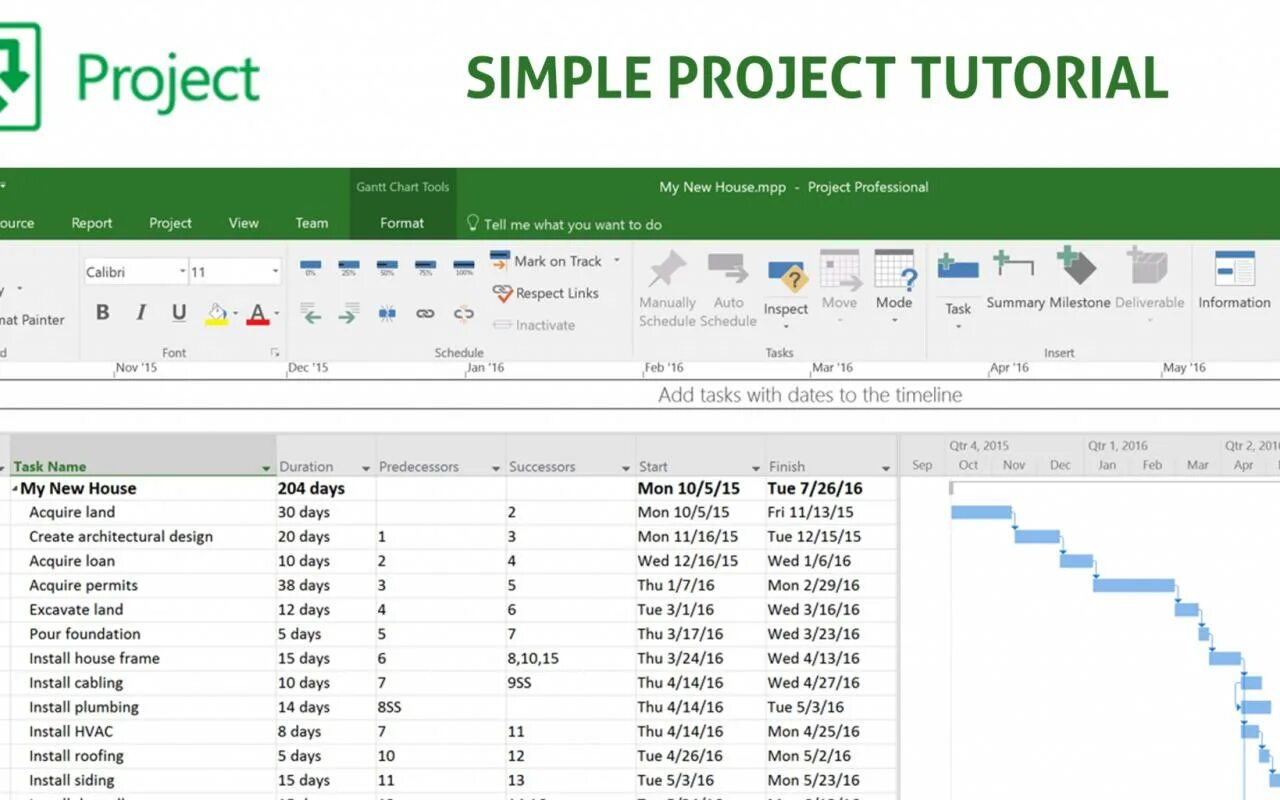Click Tell me what you want to do
1280x800 pixels.
point(564,224)
